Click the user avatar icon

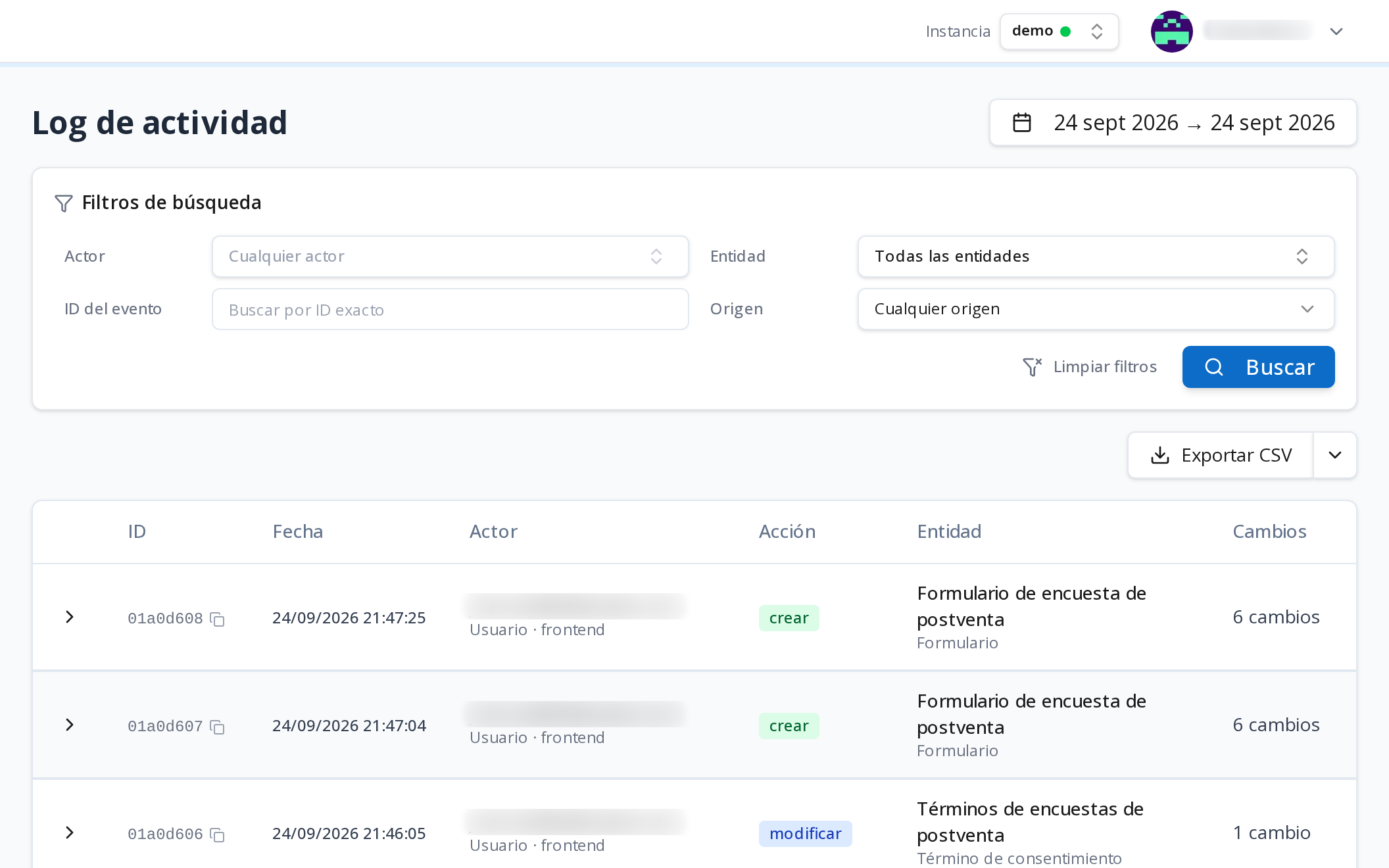pyautogui.click(x=1171, y=31)
